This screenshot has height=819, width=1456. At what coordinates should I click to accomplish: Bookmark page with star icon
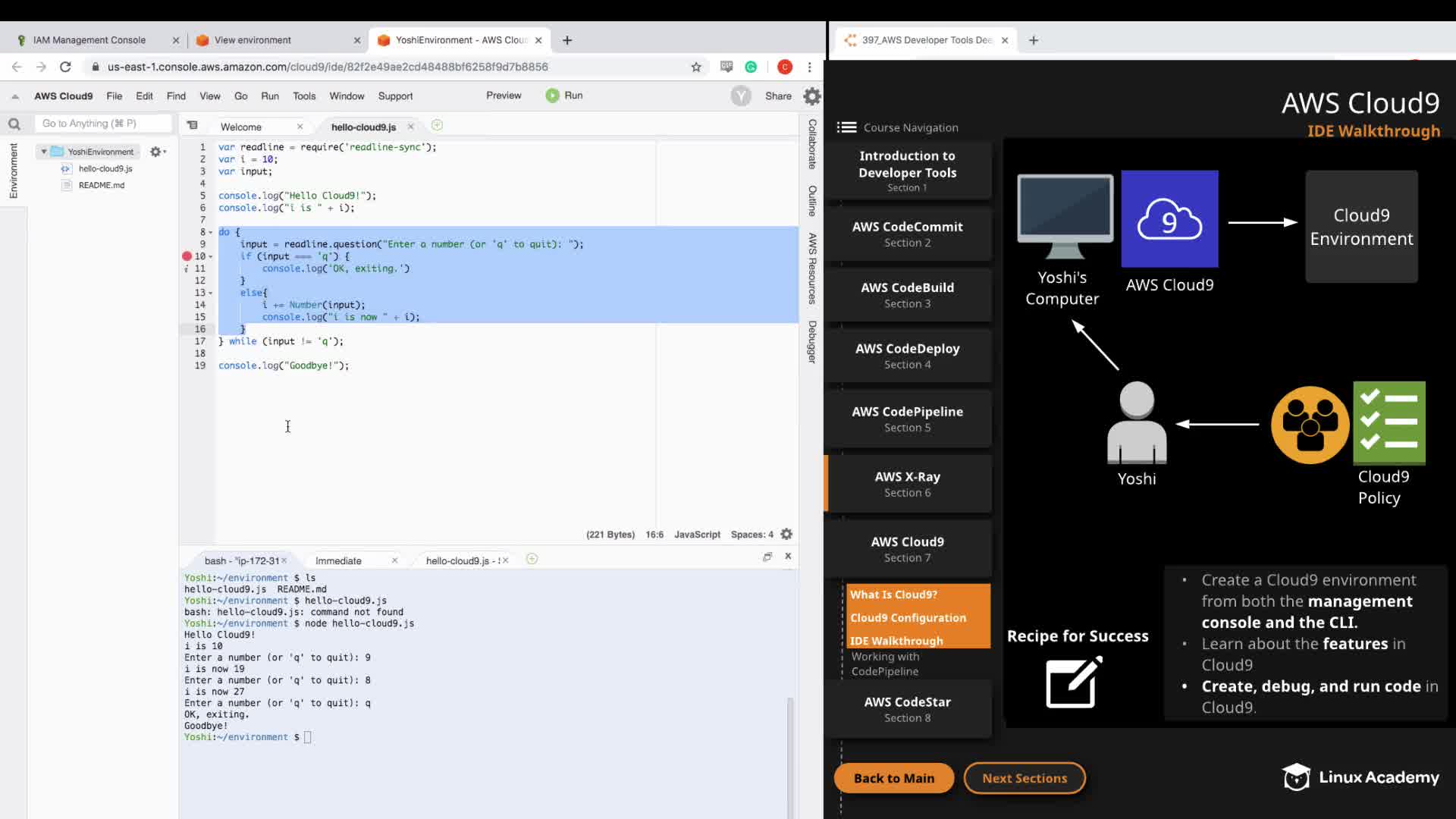696,67
